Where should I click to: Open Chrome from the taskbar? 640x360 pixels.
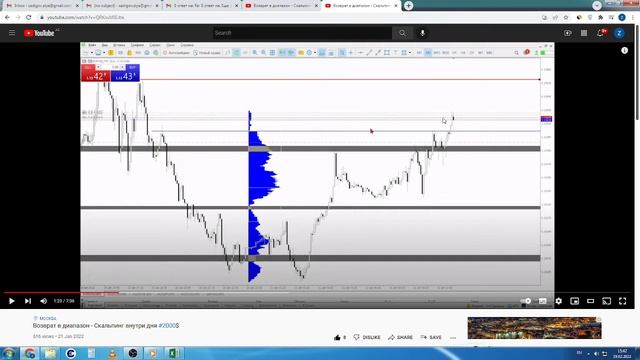point(30,353)
